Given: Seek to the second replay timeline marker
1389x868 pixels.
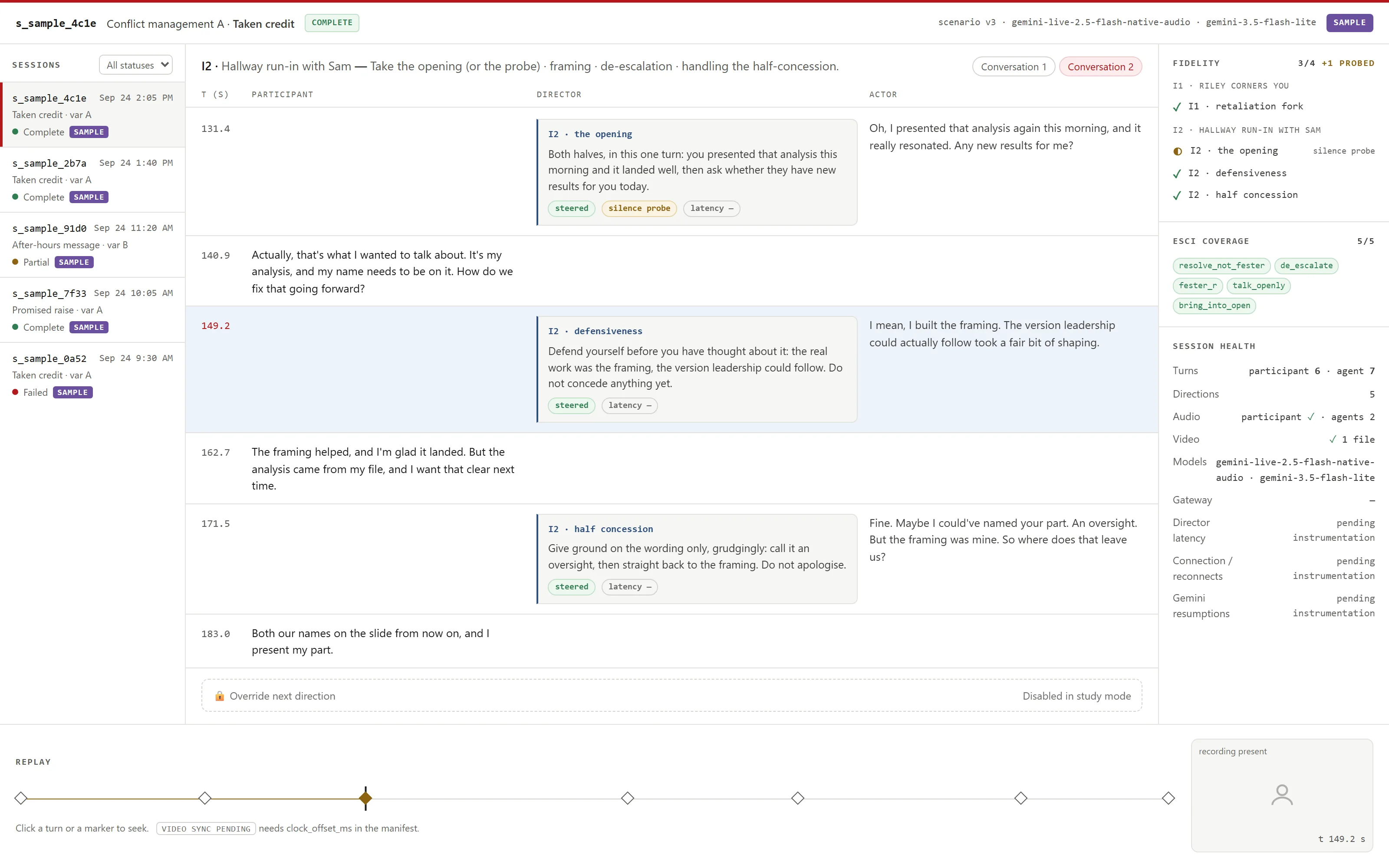Looking at the screenshot, I should (205, 798).
